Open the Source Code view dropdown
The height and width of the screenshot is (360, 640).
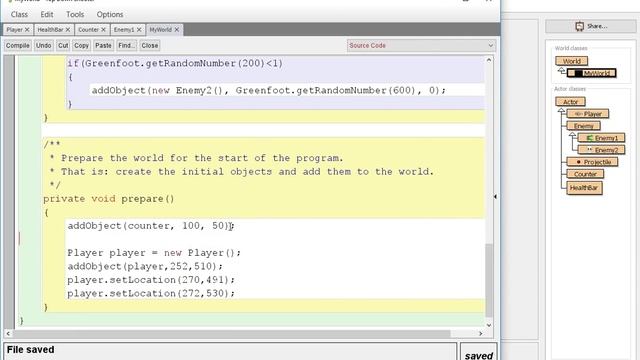click(x=422, y=45)
